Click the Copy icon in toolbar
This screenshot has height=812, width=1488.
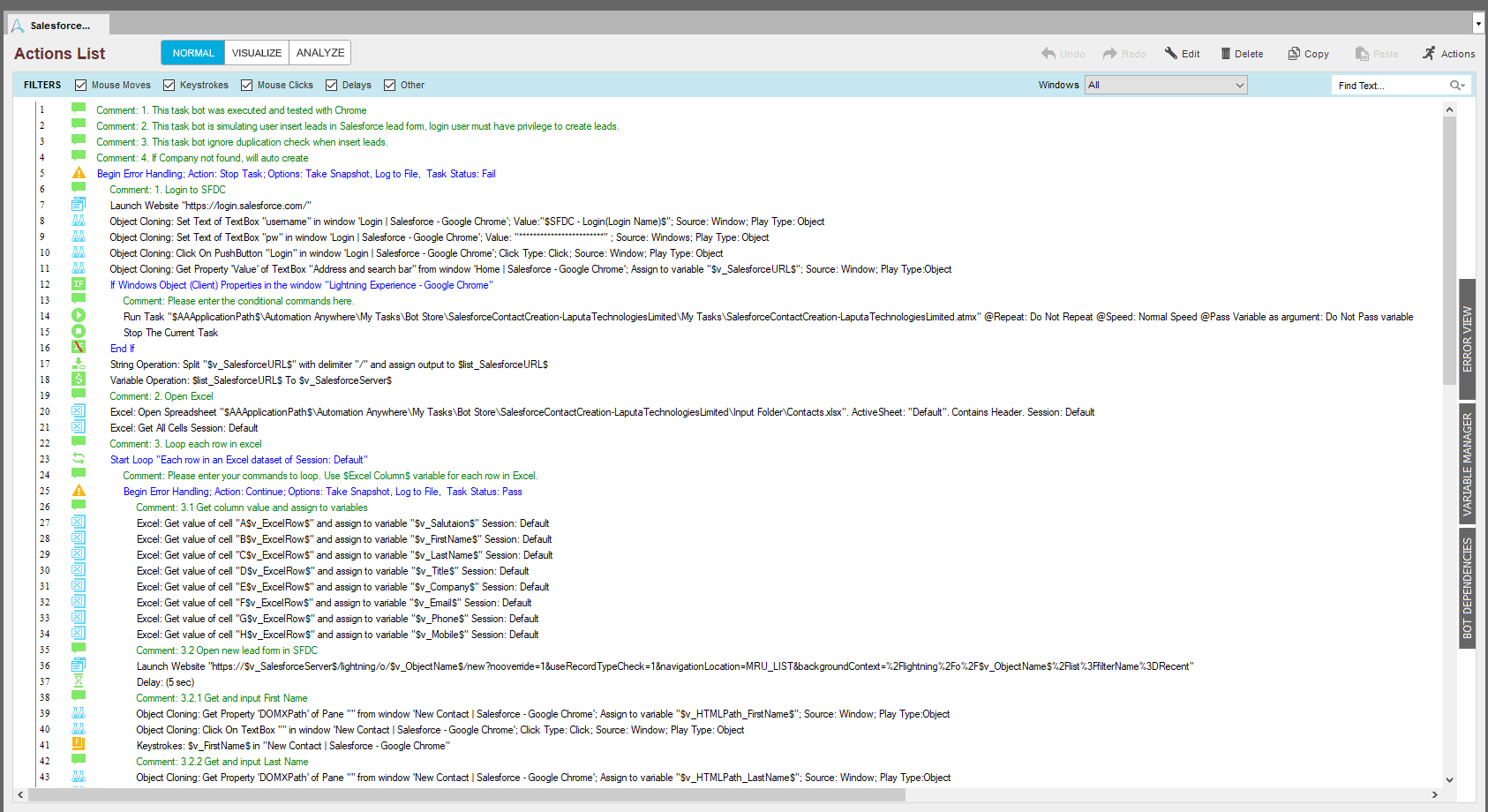point(1294,54)
